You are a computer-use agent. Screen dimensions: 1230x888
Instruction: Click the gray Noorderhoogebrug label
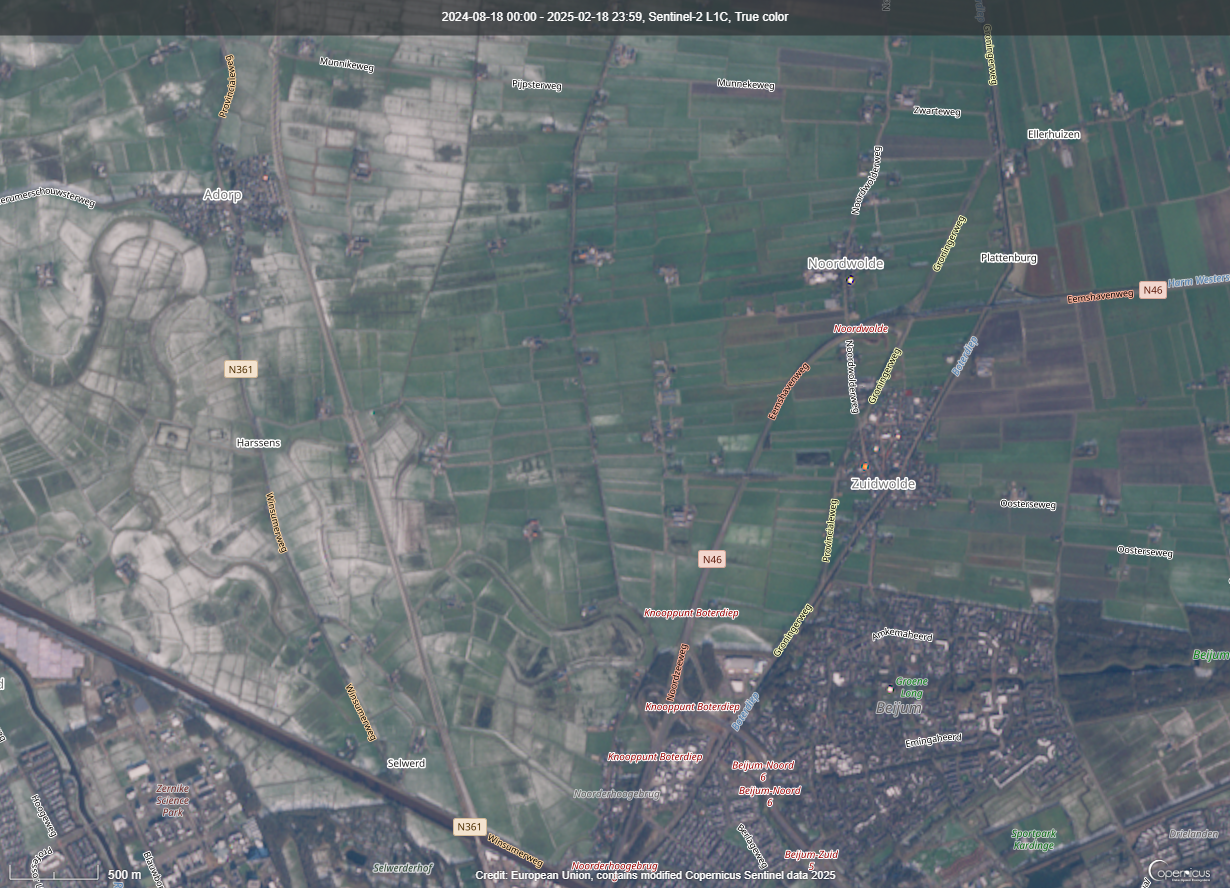(x=617, y=794)
